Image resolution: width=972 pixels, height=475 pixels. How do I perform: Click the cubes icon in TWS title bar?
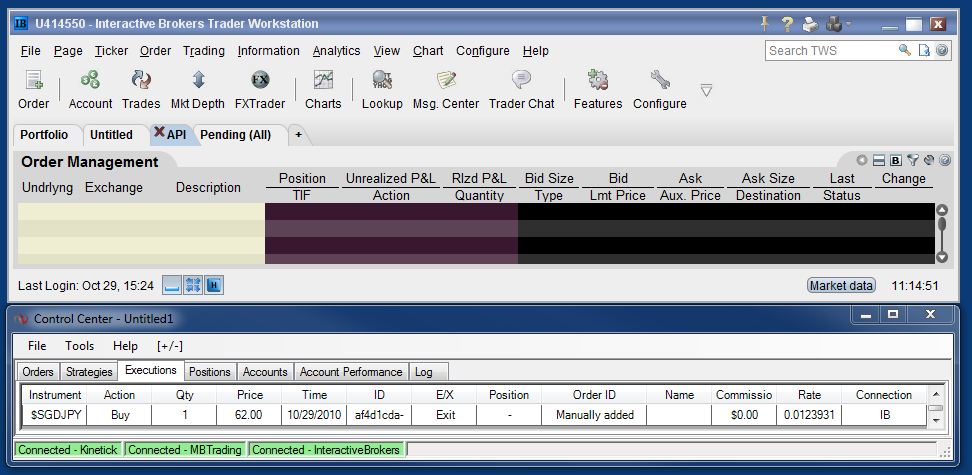click(834, 24)
